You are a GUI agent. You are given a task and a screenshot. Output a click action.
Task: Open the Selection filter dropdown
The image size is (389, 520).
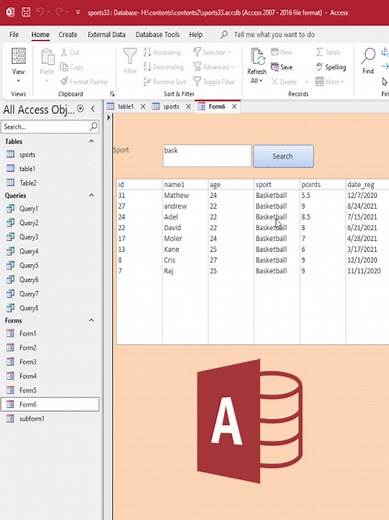[x=212, y=52]
